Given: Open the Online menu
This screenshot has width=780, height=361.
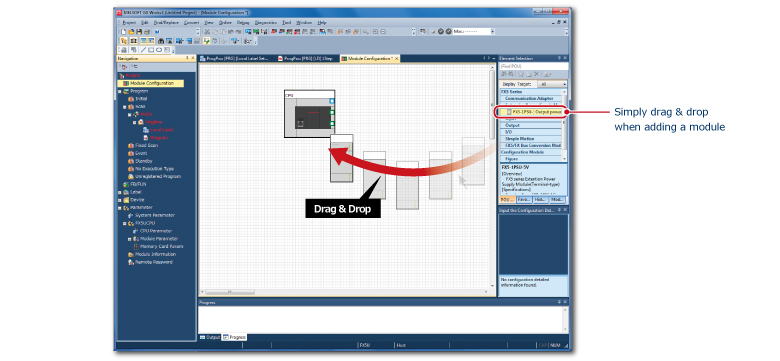Looking at the screenshot, I should pos(225,23).
